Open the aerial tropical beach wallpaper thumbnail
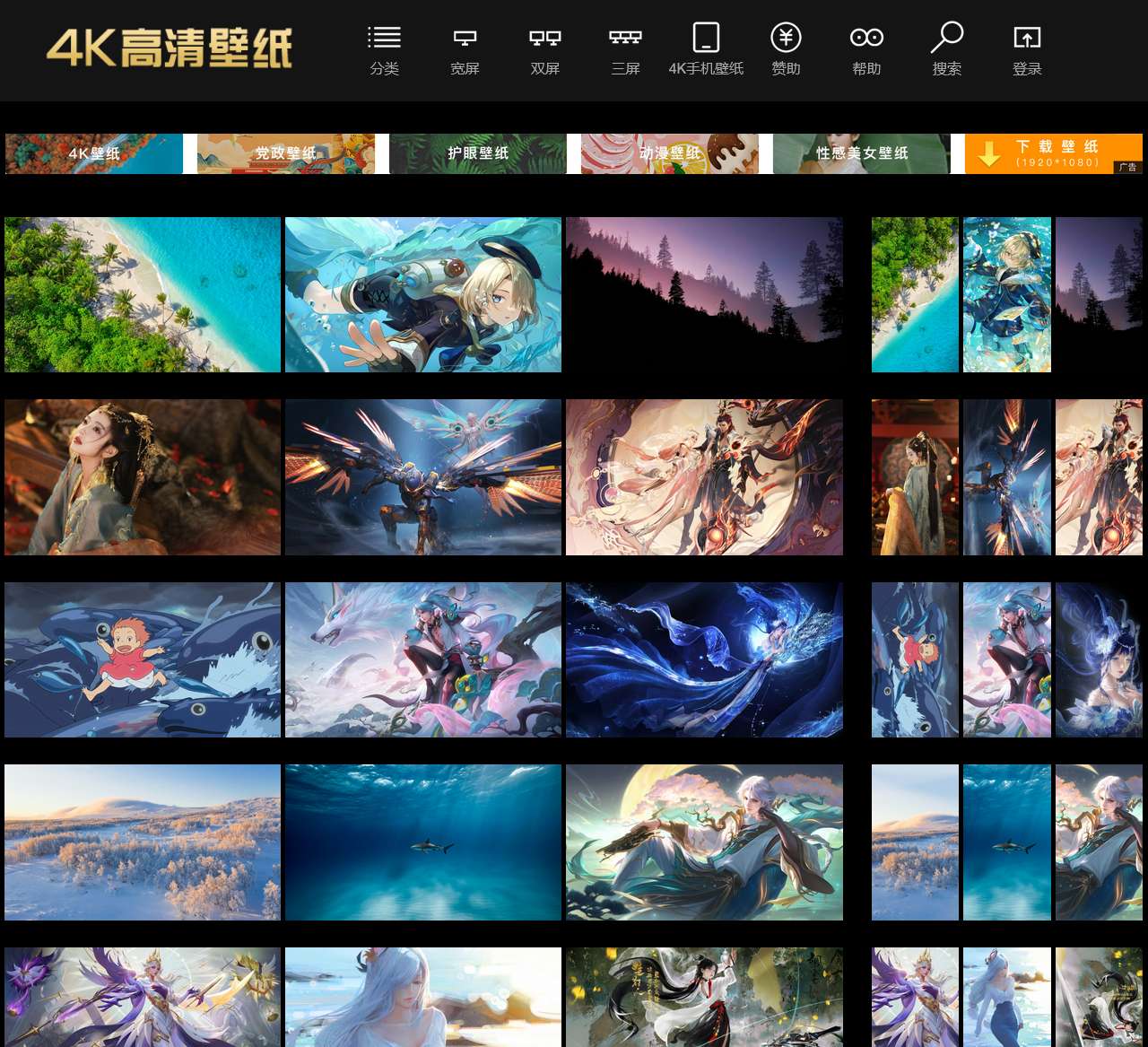 (143, 294)
